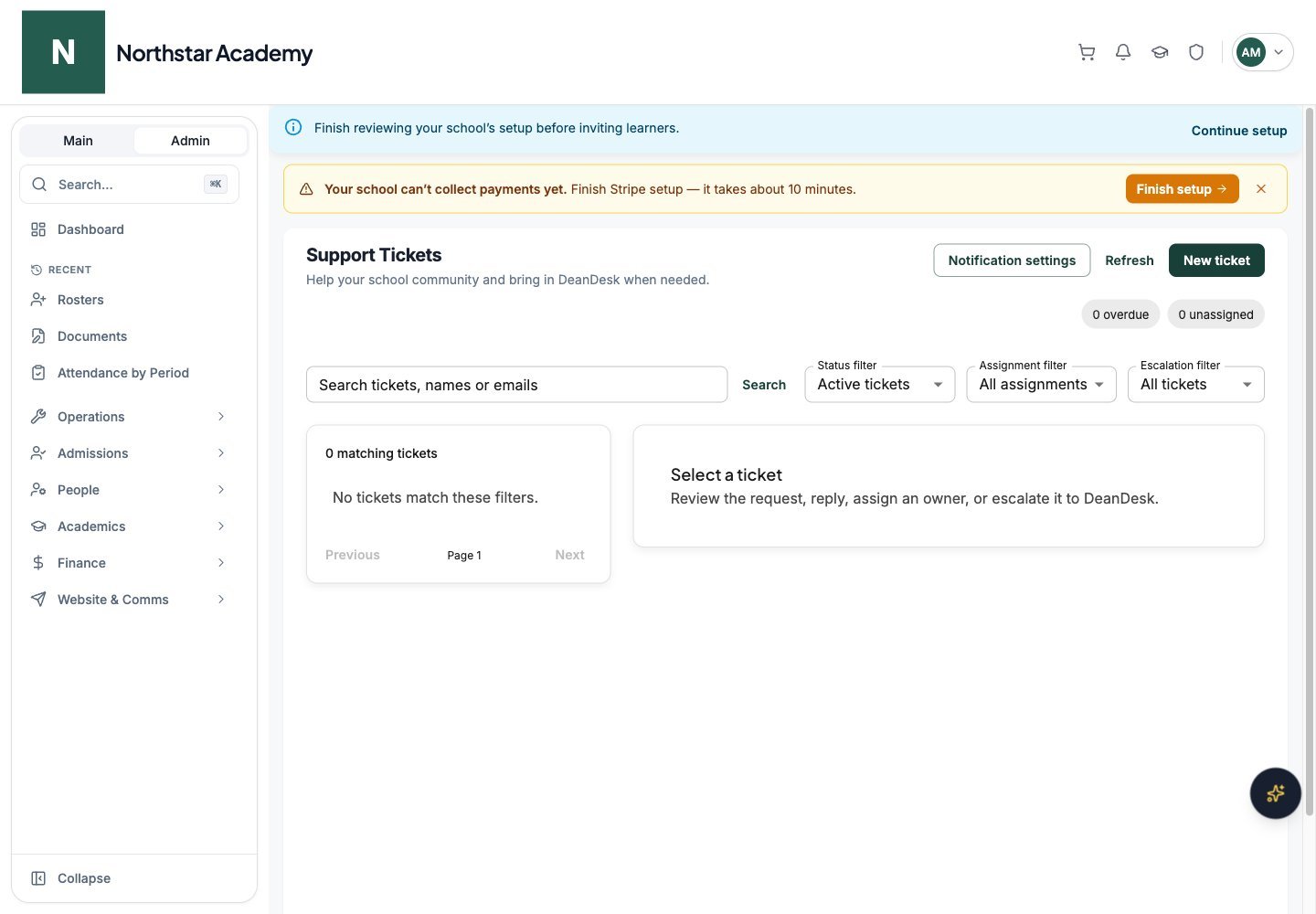Click the Academics cap icon in sidebar

(x=38, y=526)
